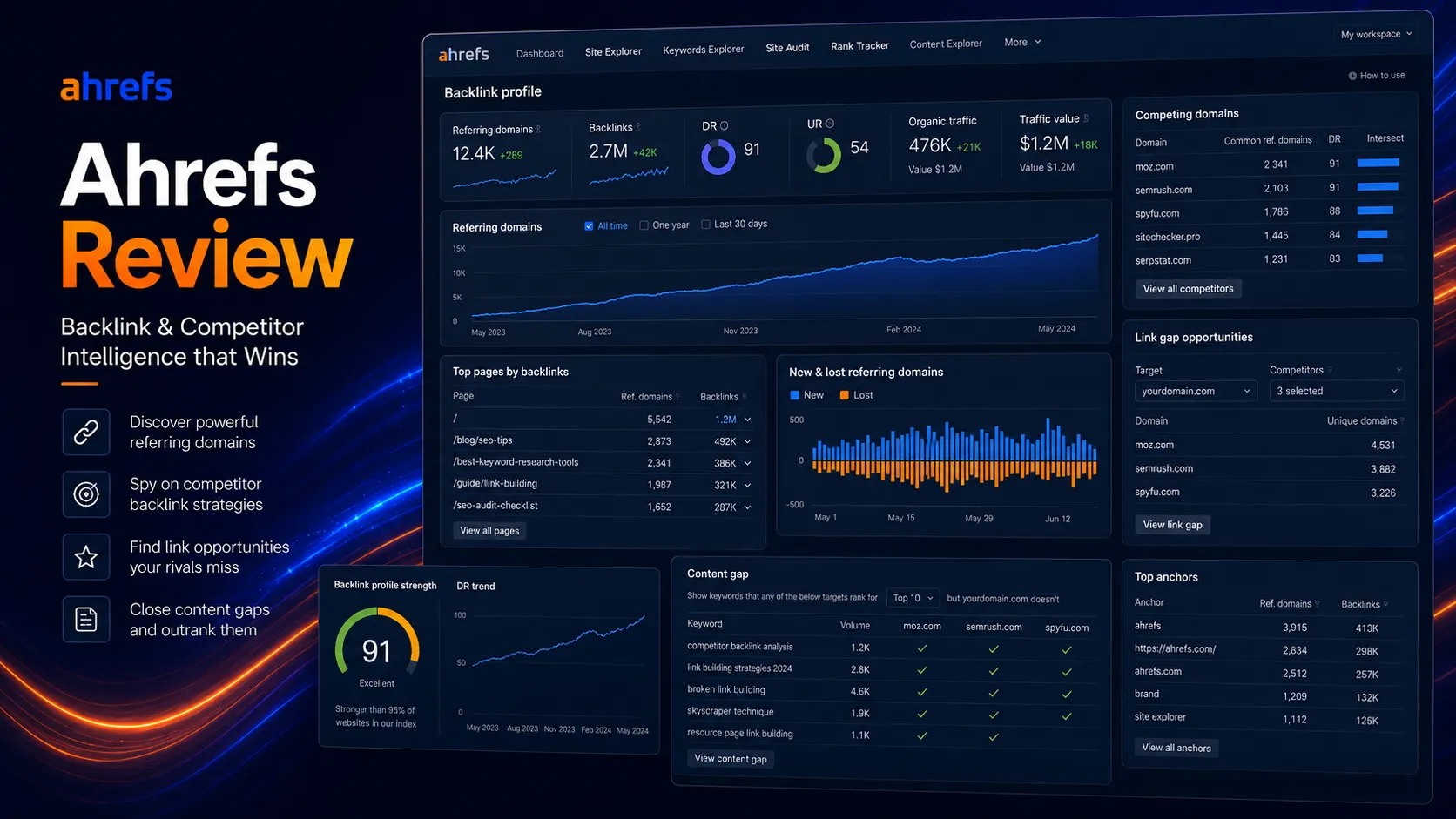Click the Organic traffic 476K value
1456x819 pixels.
pos(929,145)
